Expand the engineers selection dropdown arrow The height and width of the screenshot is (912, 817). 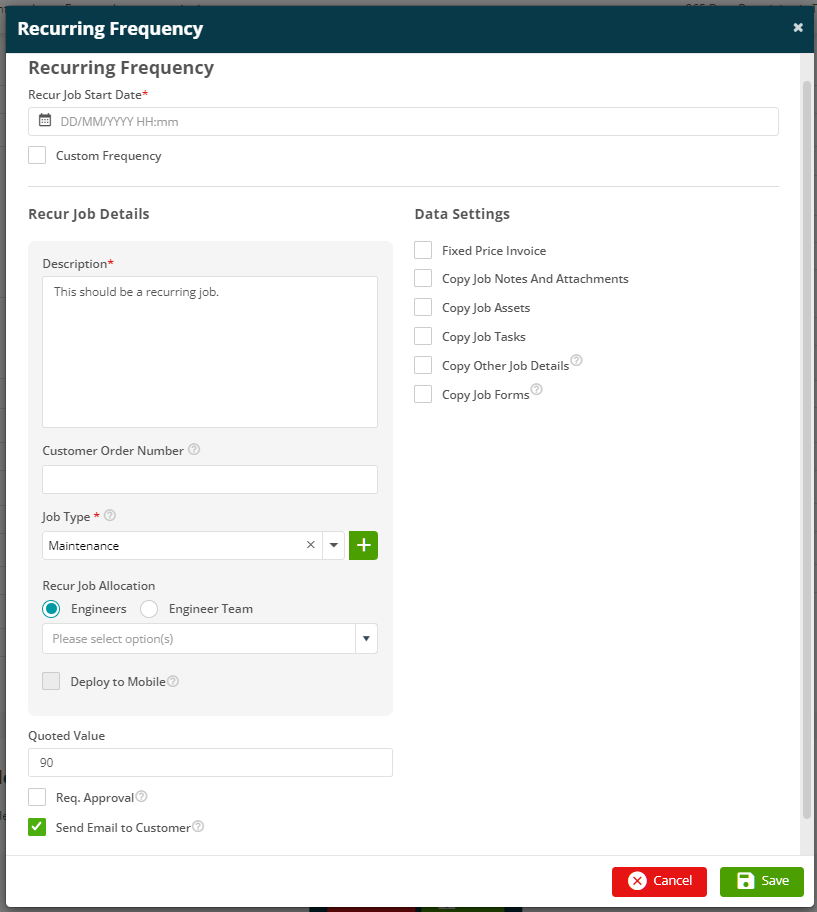click(x=366, y=639)
